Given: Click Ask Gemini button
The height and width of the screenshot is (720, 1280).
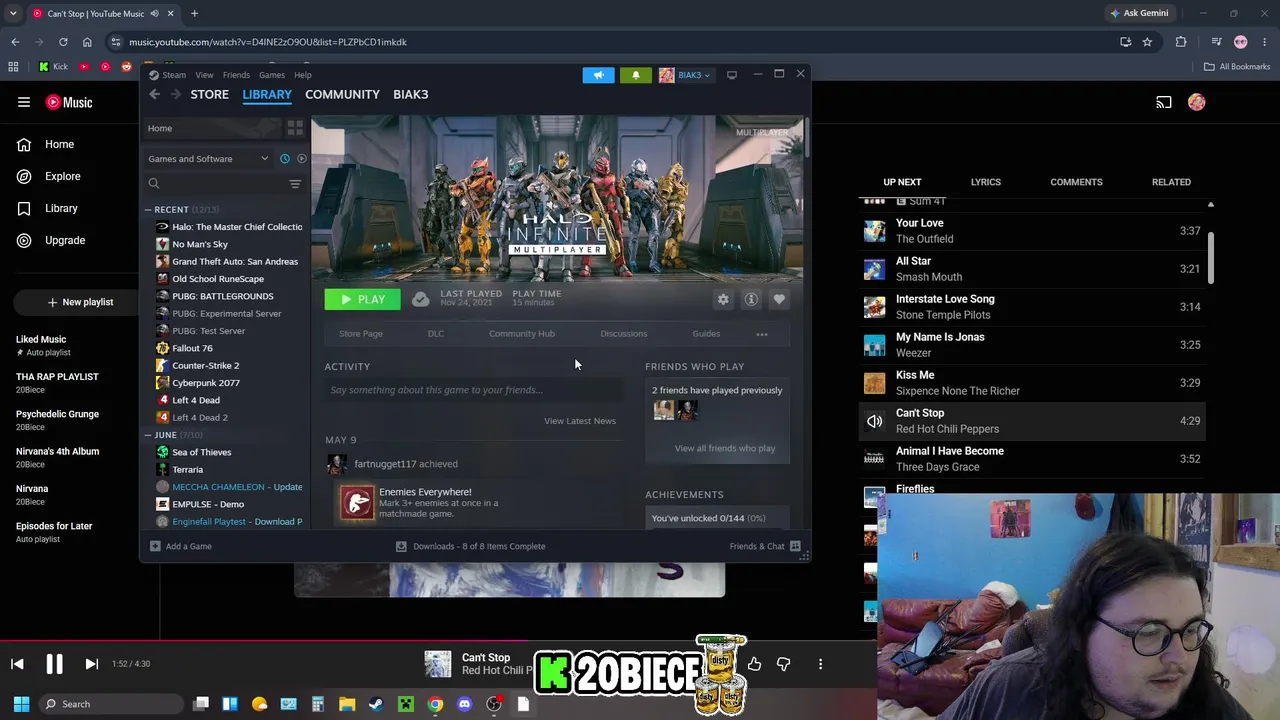Looking at the screenshot, I should (1139, 13).
